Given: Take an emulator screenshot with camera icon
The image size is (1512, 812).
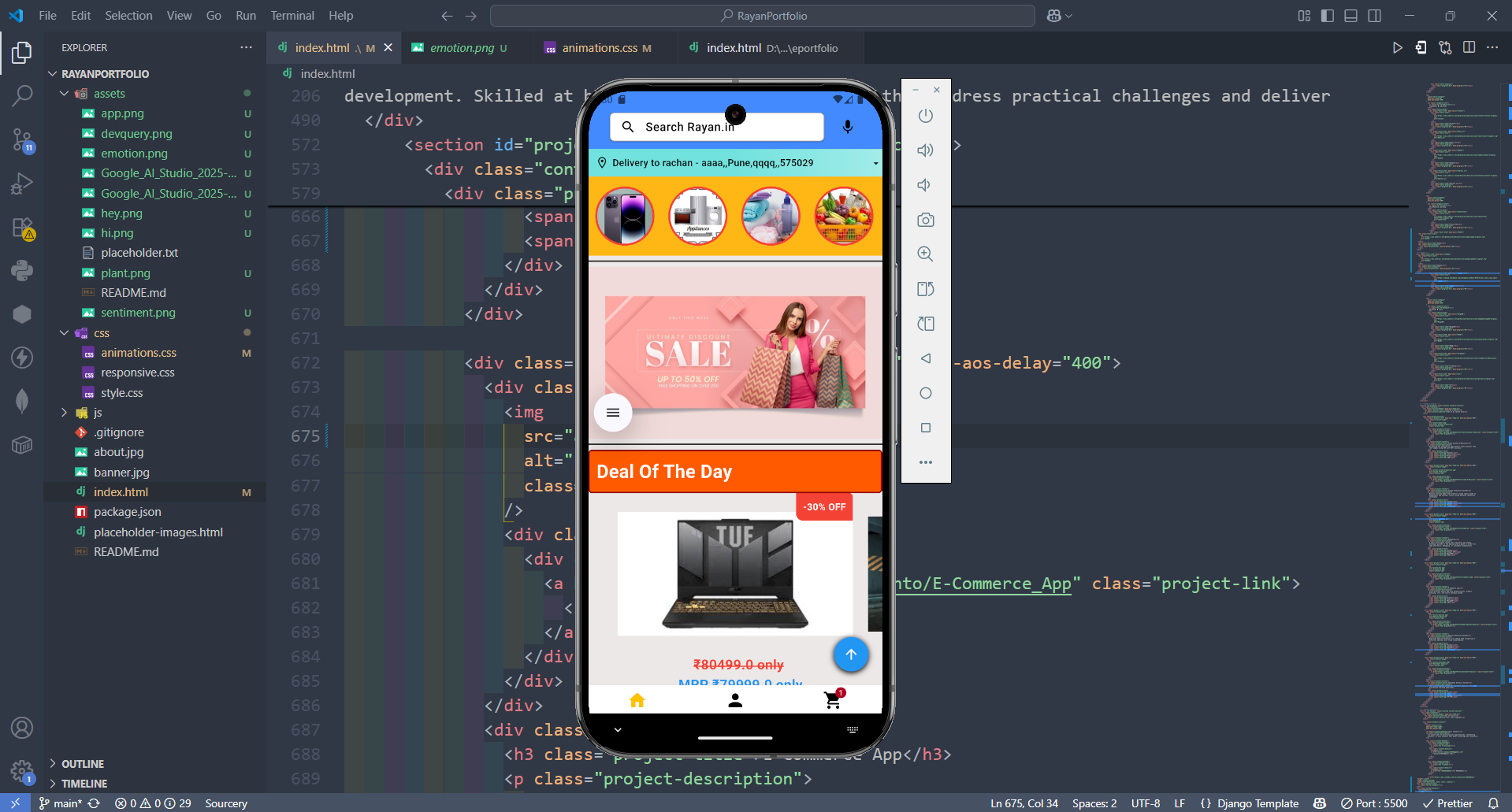Looking at the screenshot, I should tap(926, 220).
